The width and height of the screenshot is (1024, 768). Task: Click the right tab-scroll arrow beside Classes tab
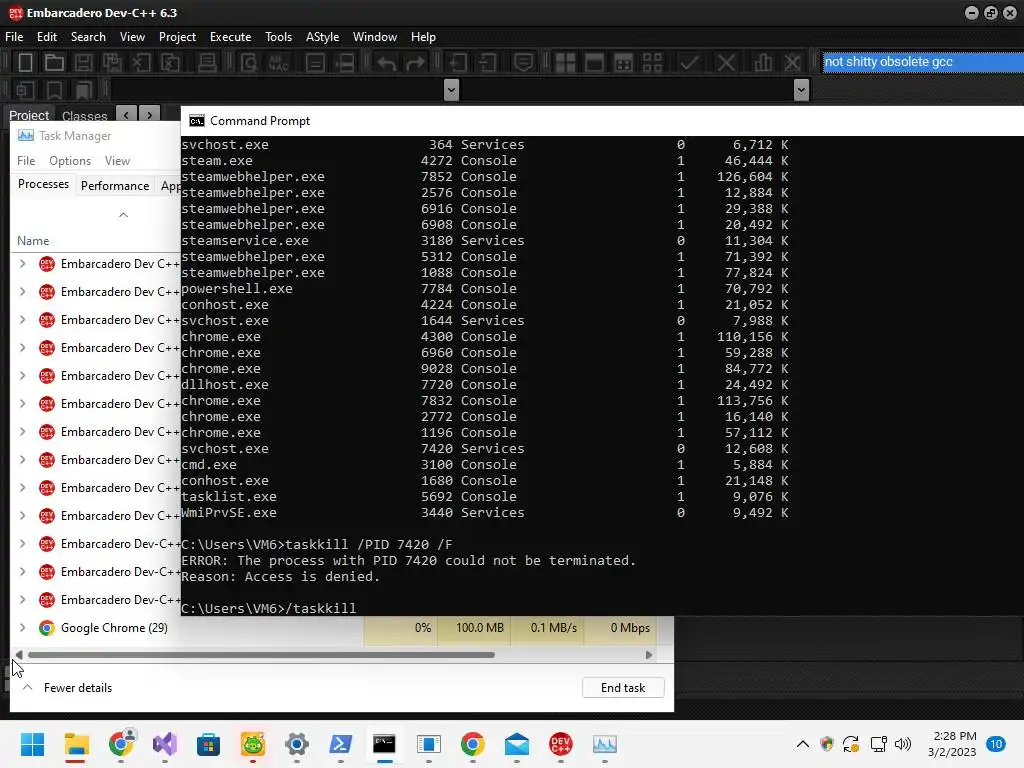coord(150,114)
